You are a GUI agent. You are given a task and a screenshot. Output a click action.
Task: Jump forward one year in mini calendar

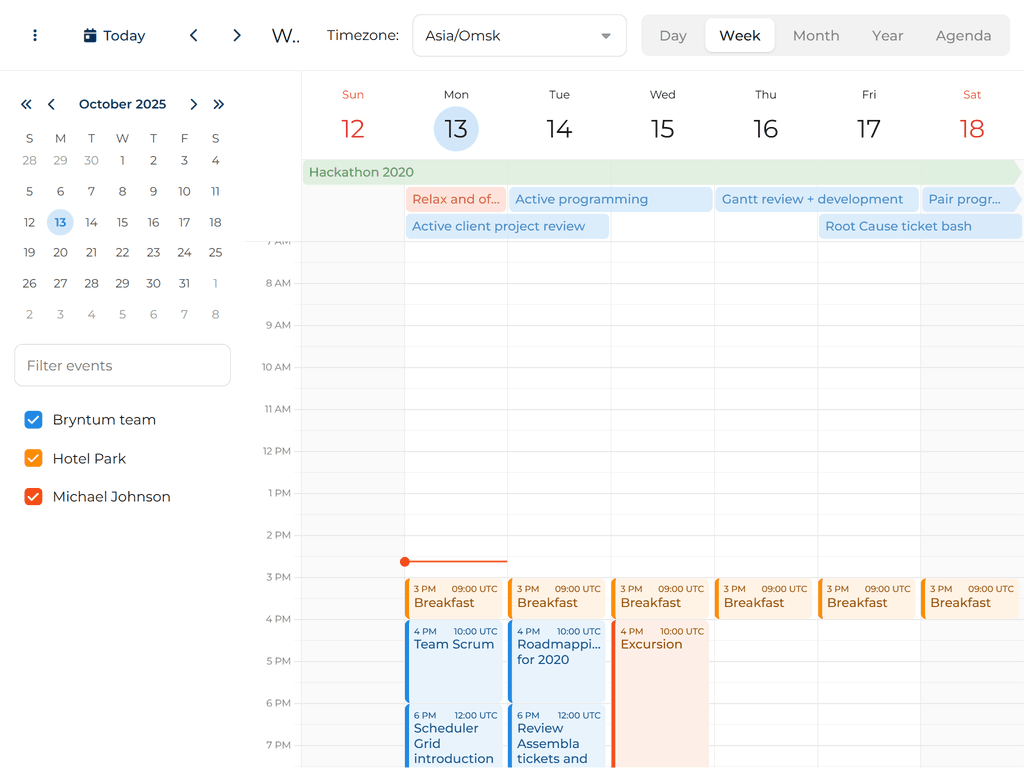click(x=218, y=104)
